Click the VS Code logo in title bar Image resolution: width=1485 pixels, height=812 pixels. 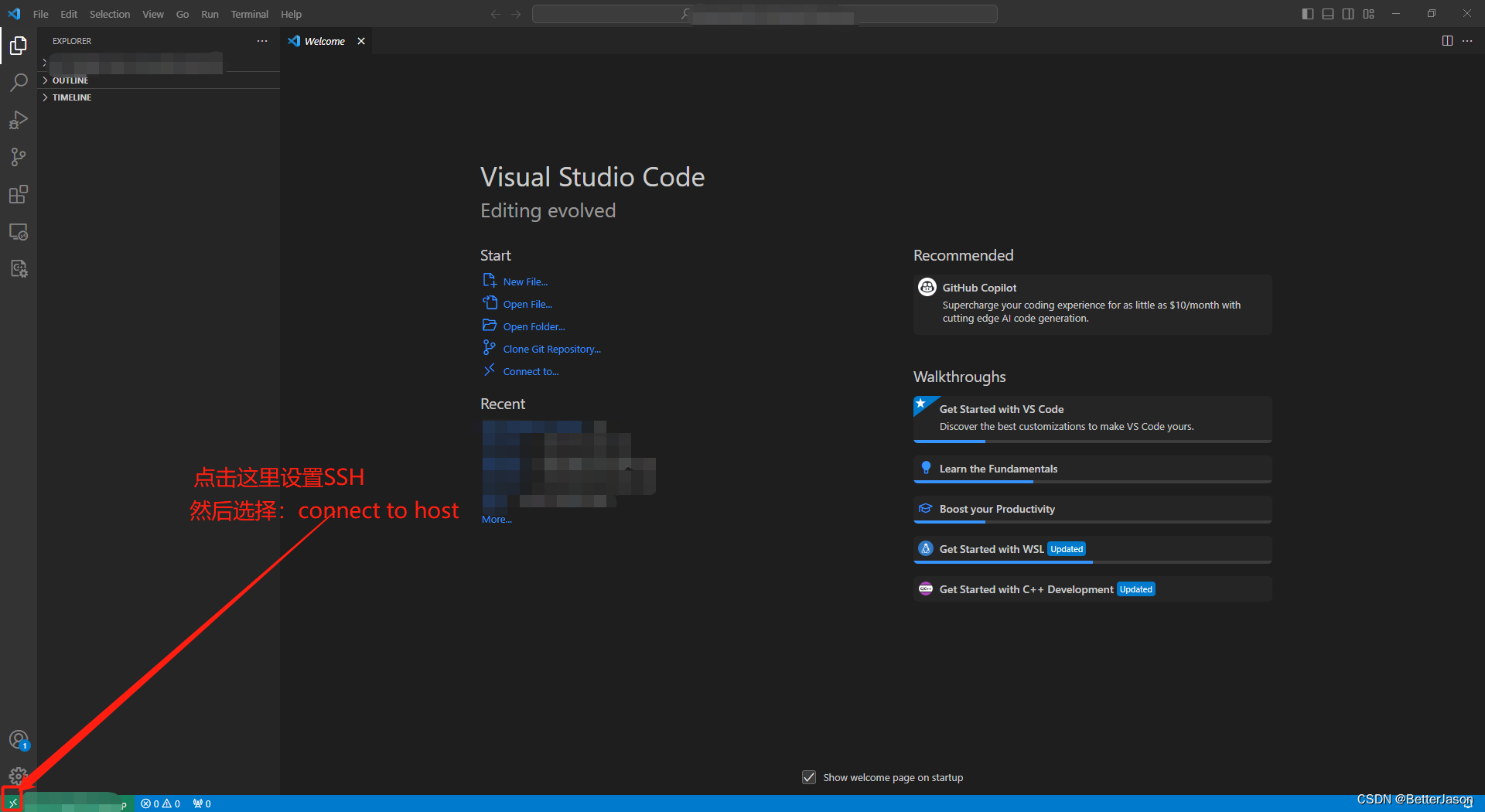click(x=14, y=14)
